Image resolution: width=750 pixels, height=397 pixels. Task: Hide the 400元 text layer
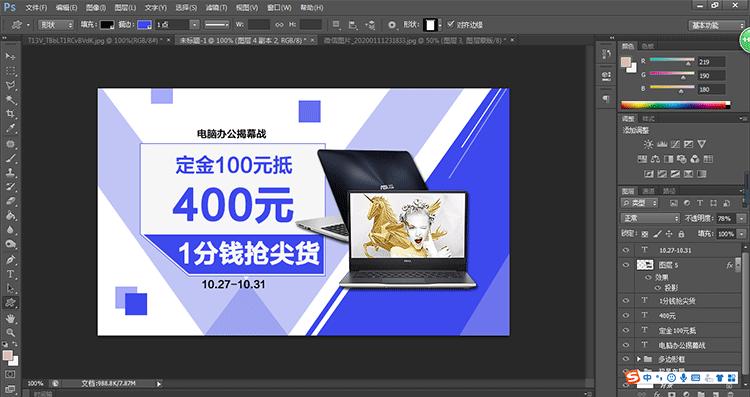pos(626,316)
